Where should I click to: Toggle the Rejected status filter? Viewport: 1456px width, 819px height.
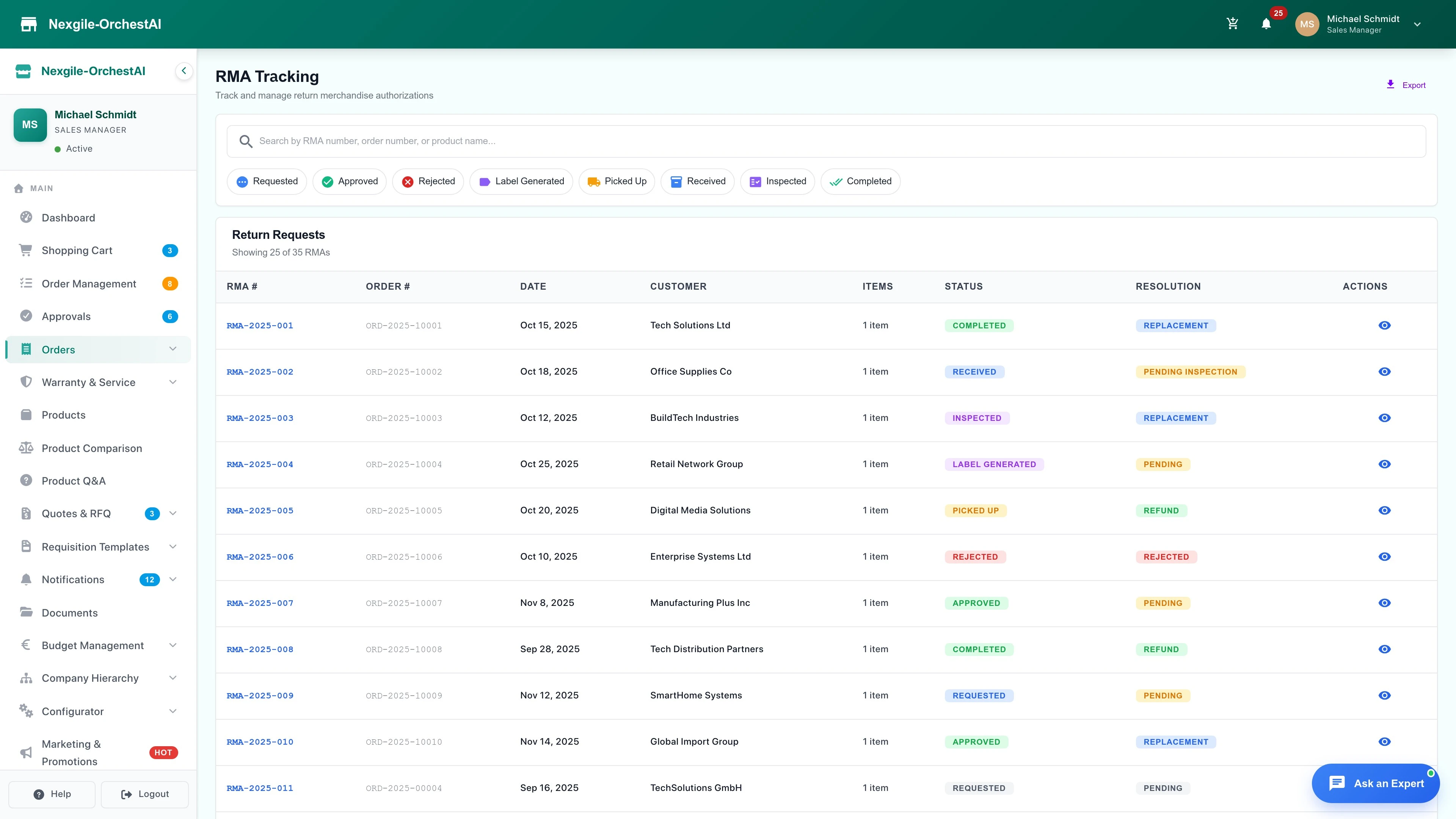(x=428, y=181)
